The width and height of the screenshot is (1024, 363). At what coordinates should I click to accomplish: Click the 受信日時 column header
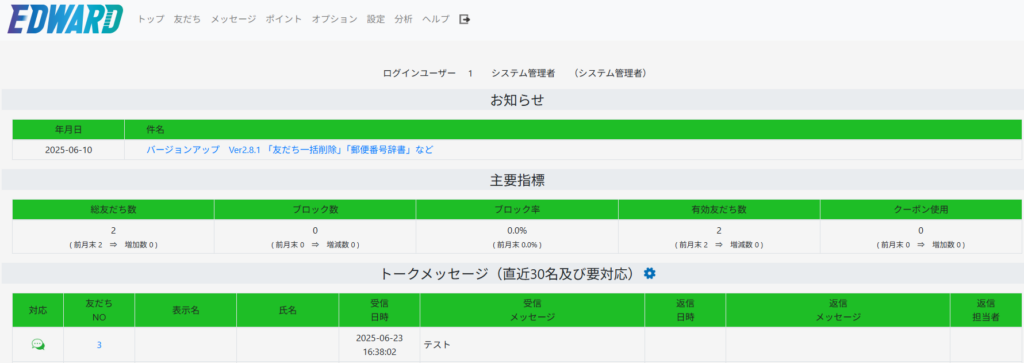[379, 310]
